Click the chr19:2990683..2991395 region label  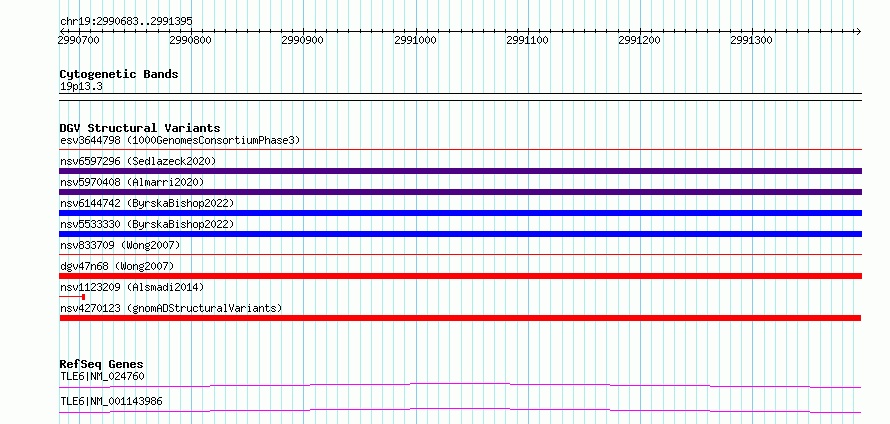126,21
